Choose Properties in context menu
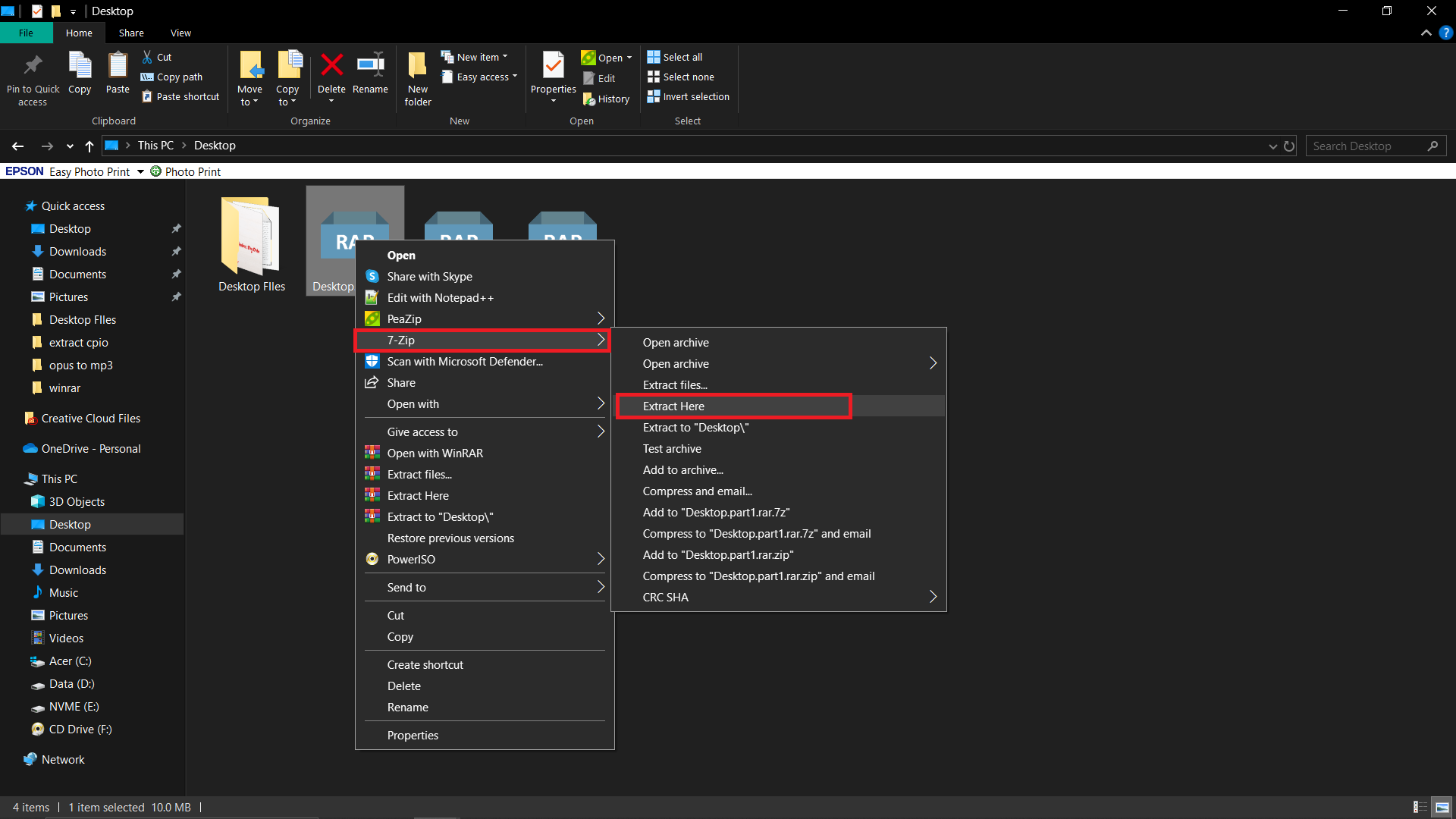The width and height of the screenshot is (1456, 819). pos(485,736)
